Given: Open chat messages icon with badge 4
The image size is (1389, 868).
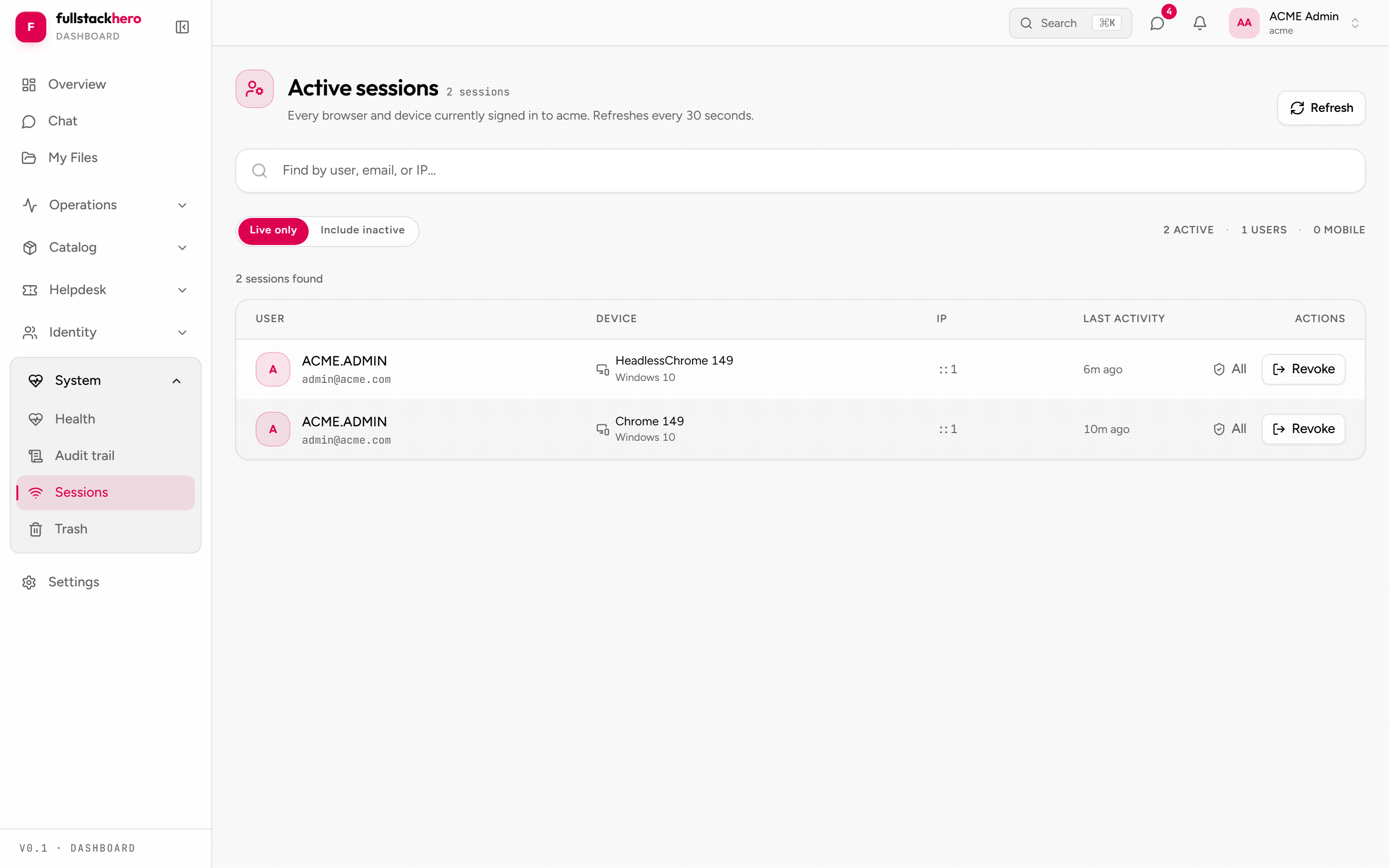Looking at the screenshot, I should 1157,23.
